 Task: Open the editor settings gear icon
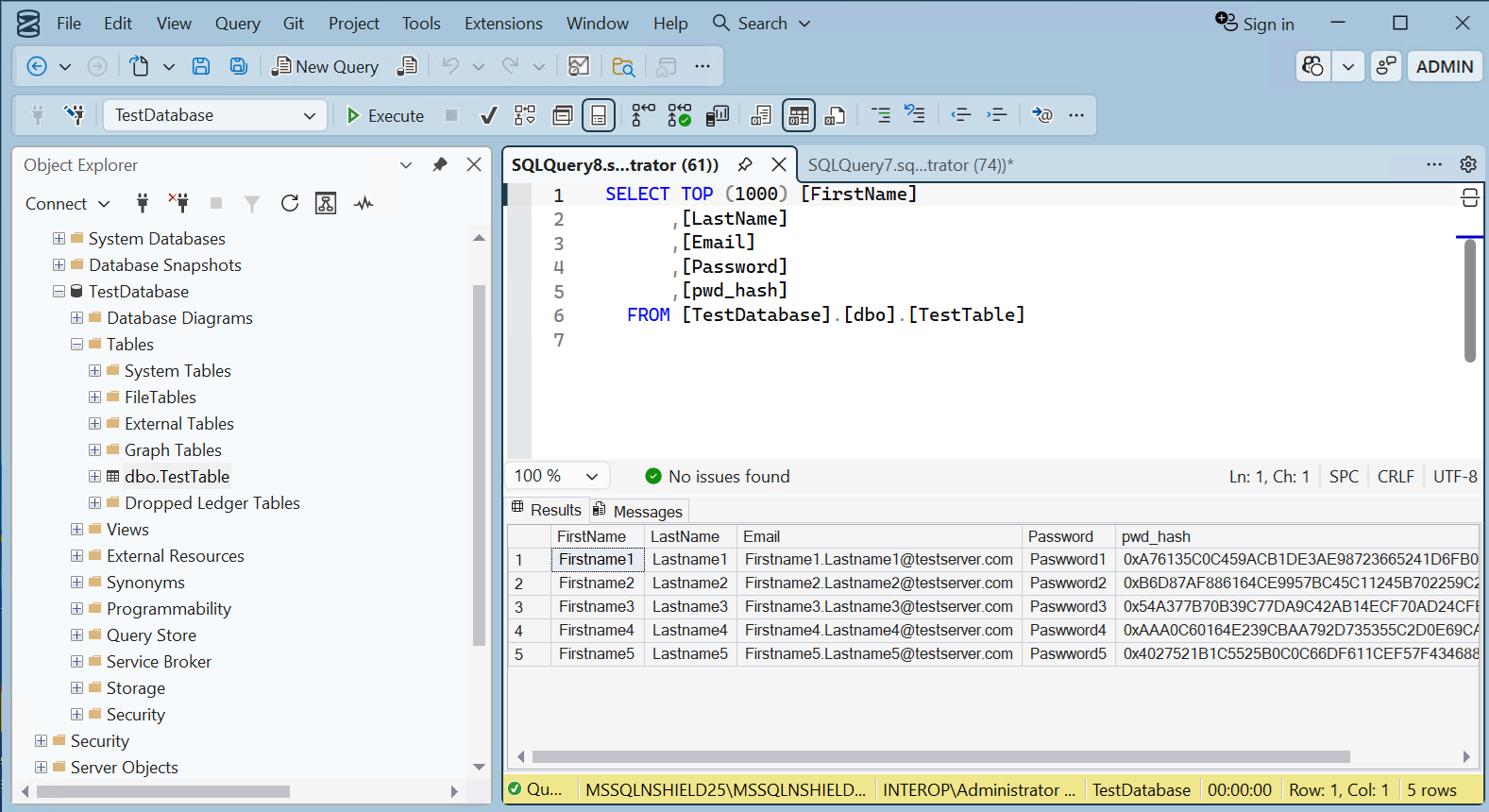pos(1468,164)
